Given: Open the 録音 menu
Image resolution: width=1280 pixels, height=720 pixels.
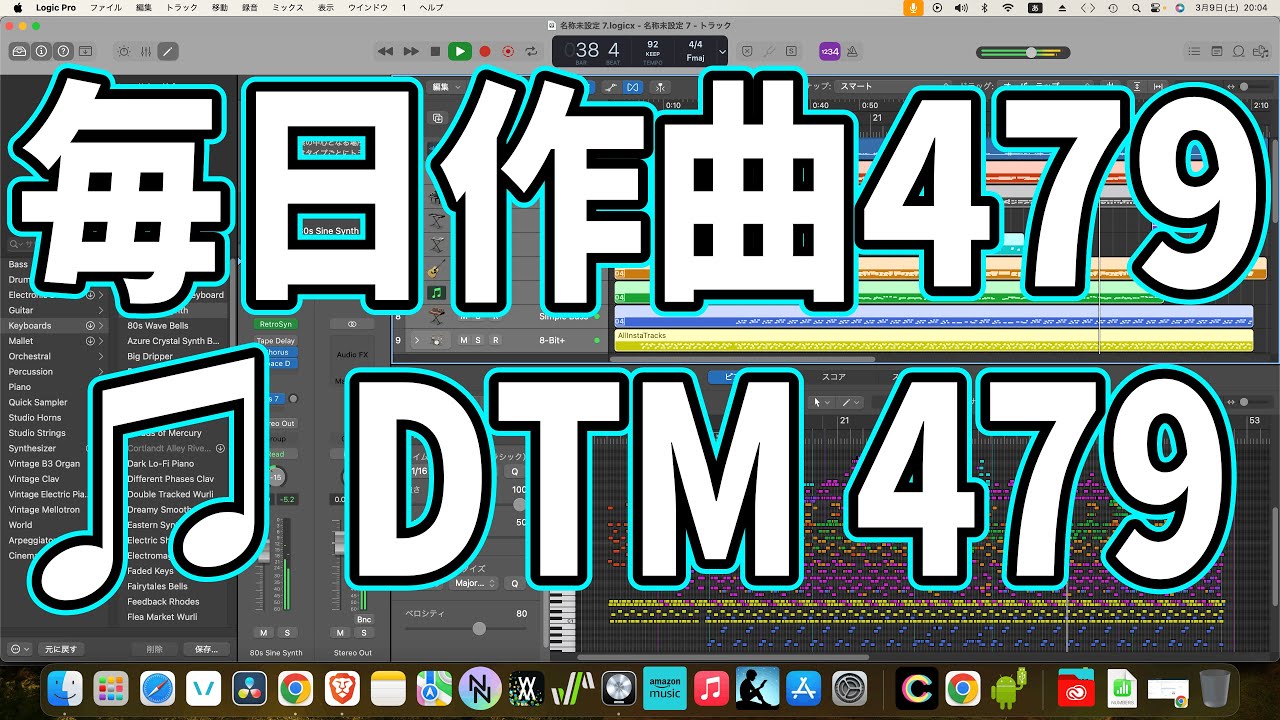Looking at the screenshot, I should [x=248, y=7].
